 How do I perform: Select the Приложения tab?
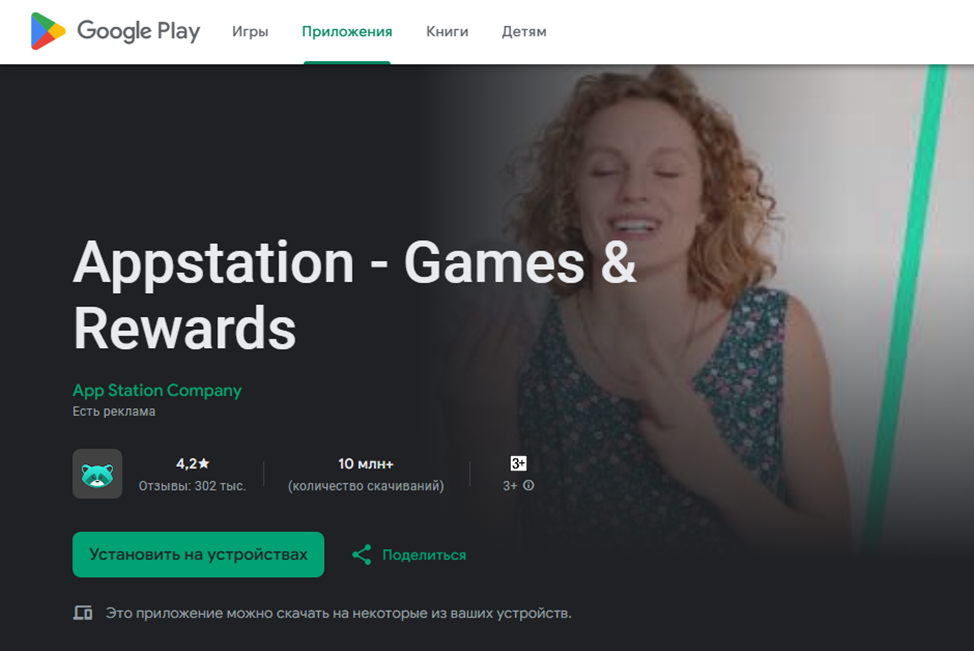347,32
